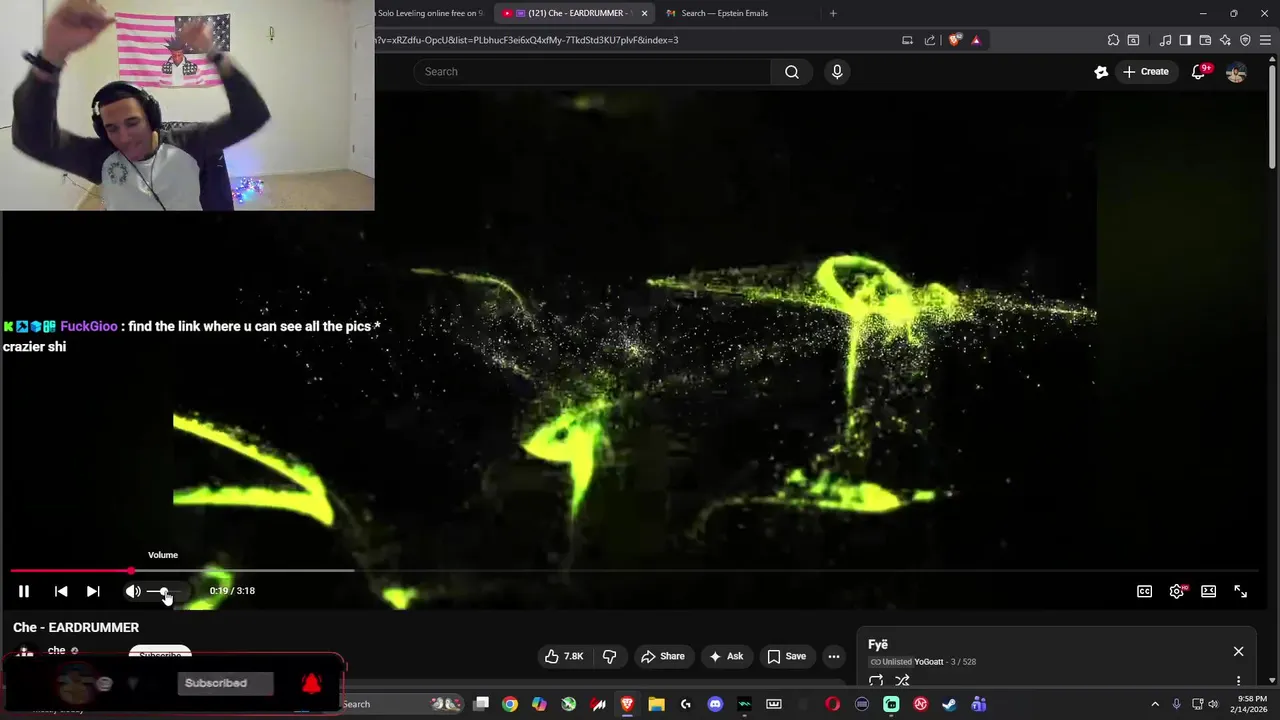
Task: Click the Ask button
Action: [x=726, y=656]
